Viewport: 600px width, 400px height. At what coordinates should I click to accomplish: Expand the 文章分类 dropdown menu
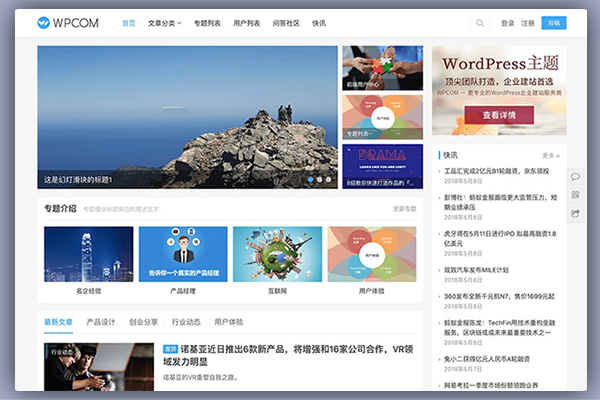click(165, 23)
